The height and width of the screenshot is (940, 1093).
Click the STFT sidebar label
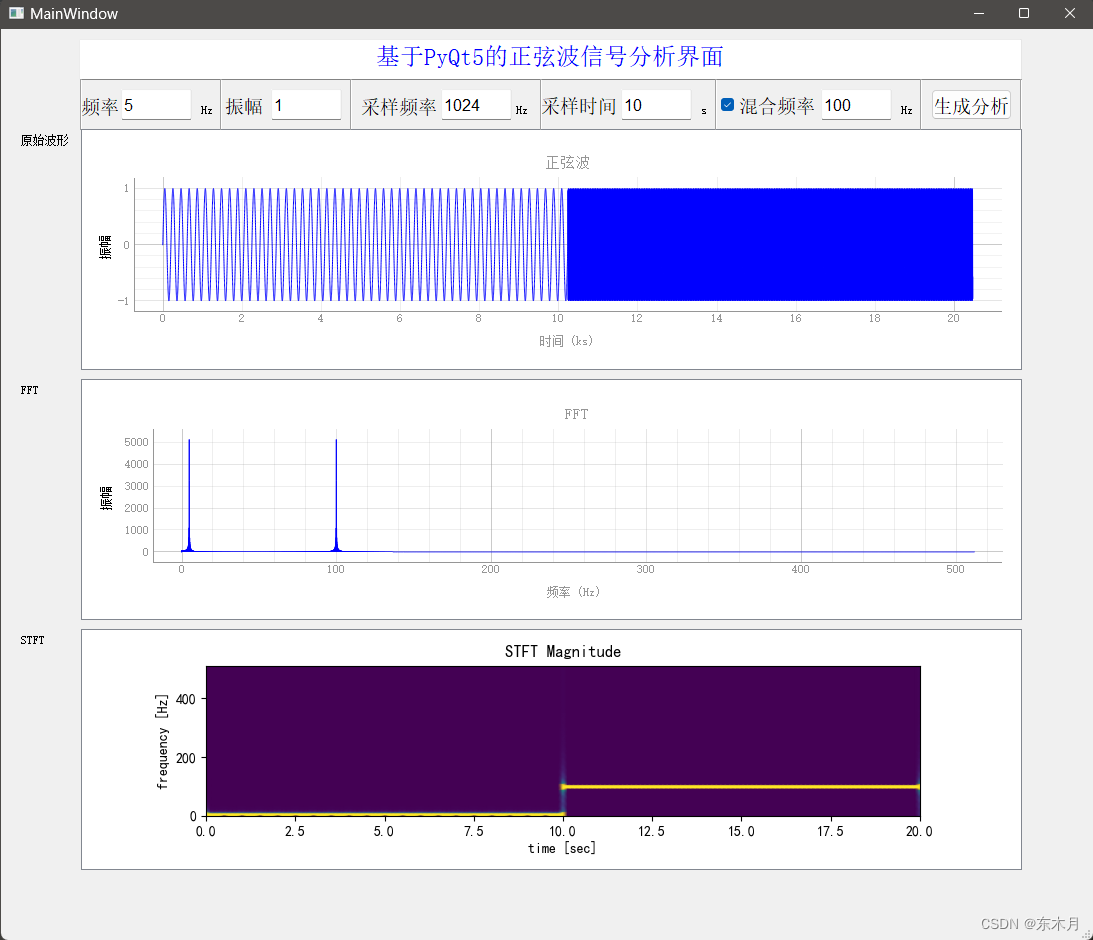32,640
